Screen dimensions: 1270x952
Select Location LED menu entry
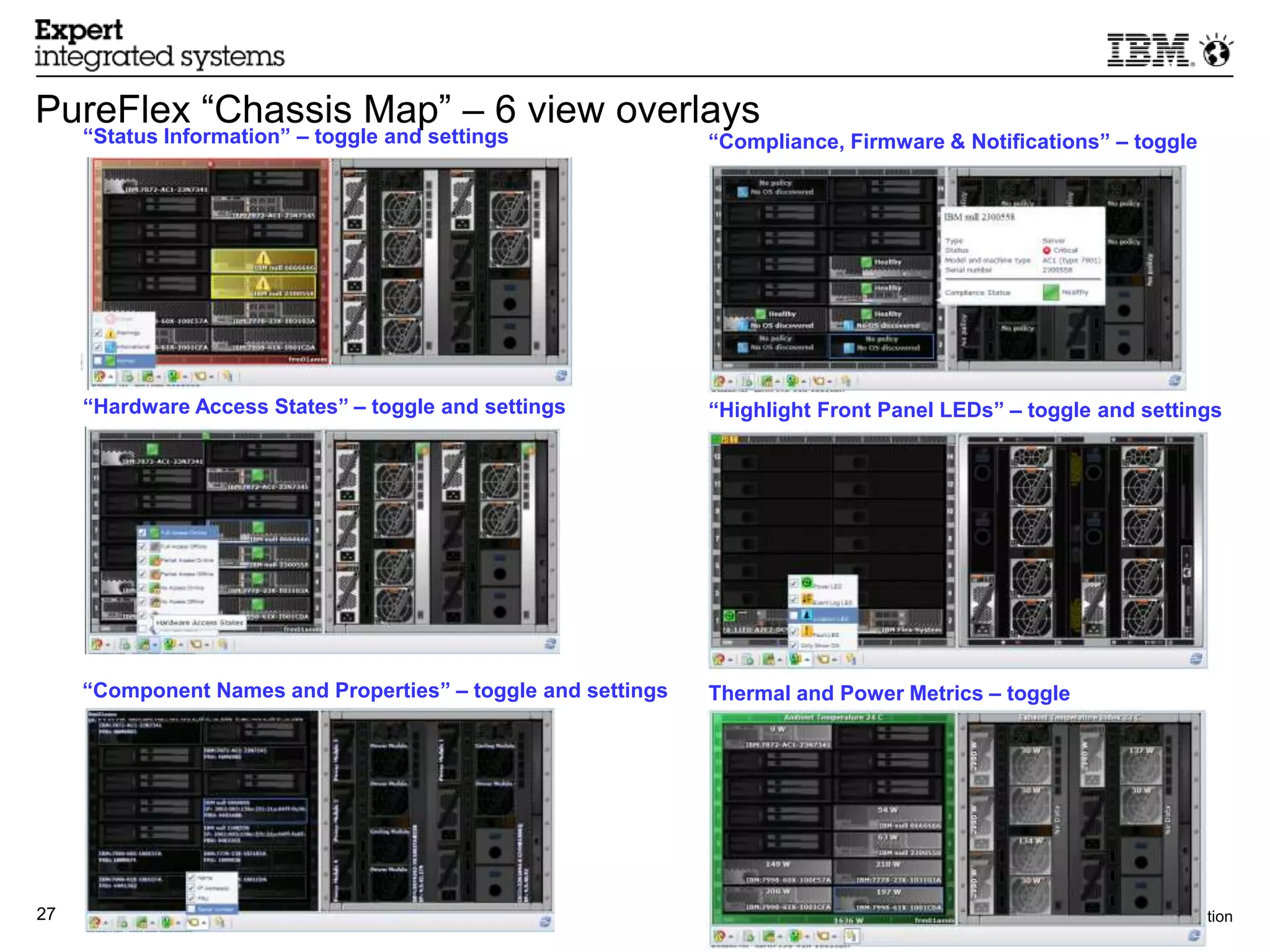[x=823, y=616]
